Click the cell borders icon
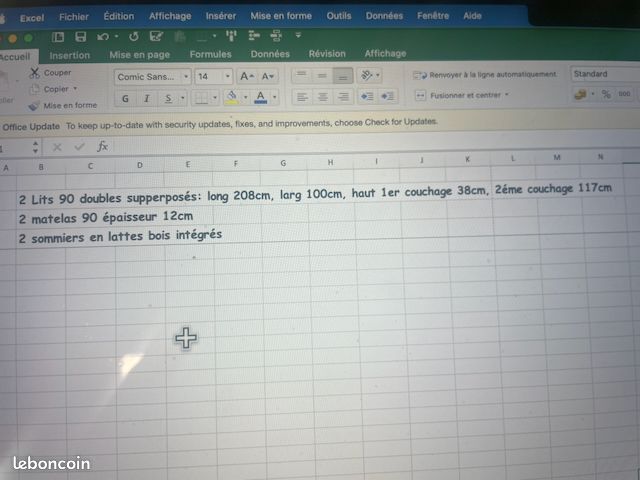 [201, 98]
